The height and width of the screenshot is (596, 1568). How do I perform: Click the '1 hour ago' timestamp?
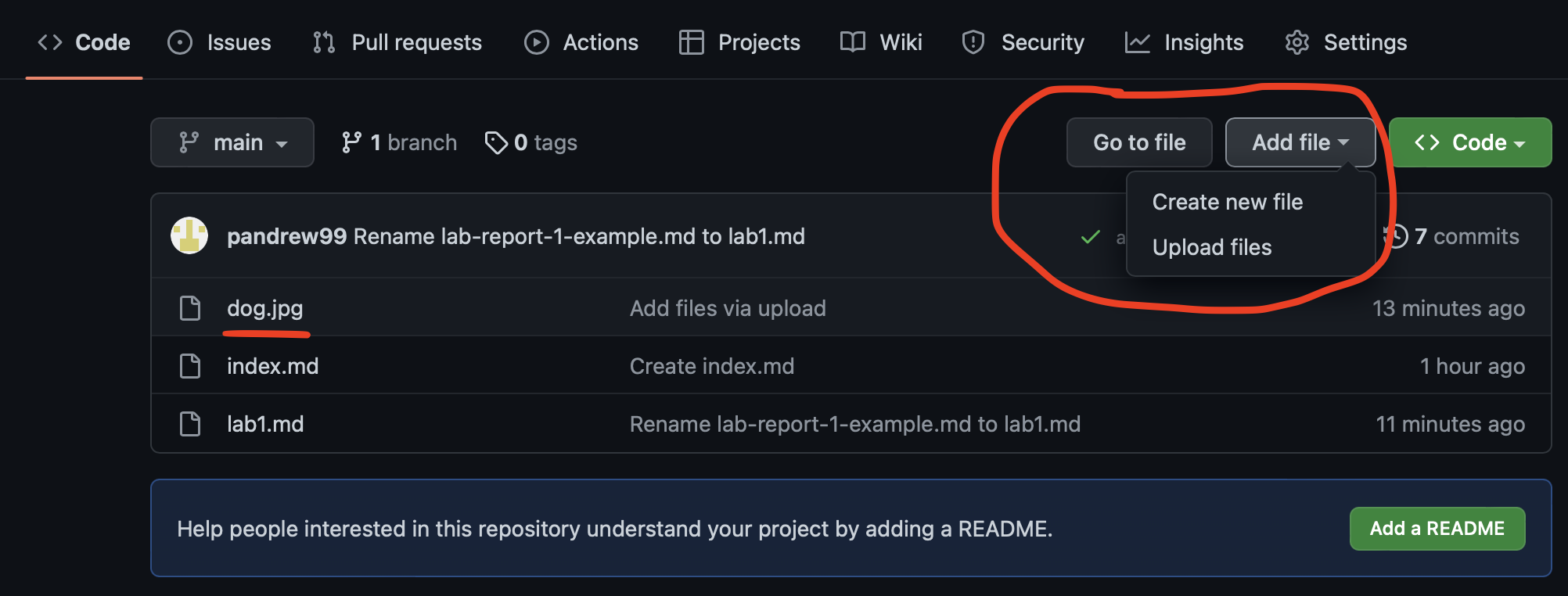[1473, 366]
